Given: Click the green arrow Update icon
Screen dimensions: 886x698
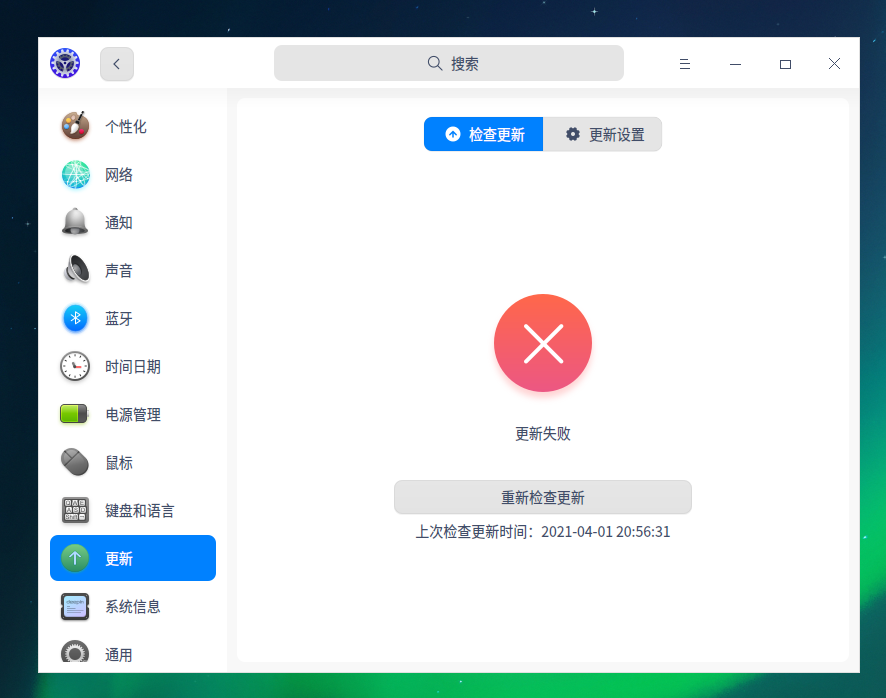Looking at the screenshot, I should [x=75, y=558].
